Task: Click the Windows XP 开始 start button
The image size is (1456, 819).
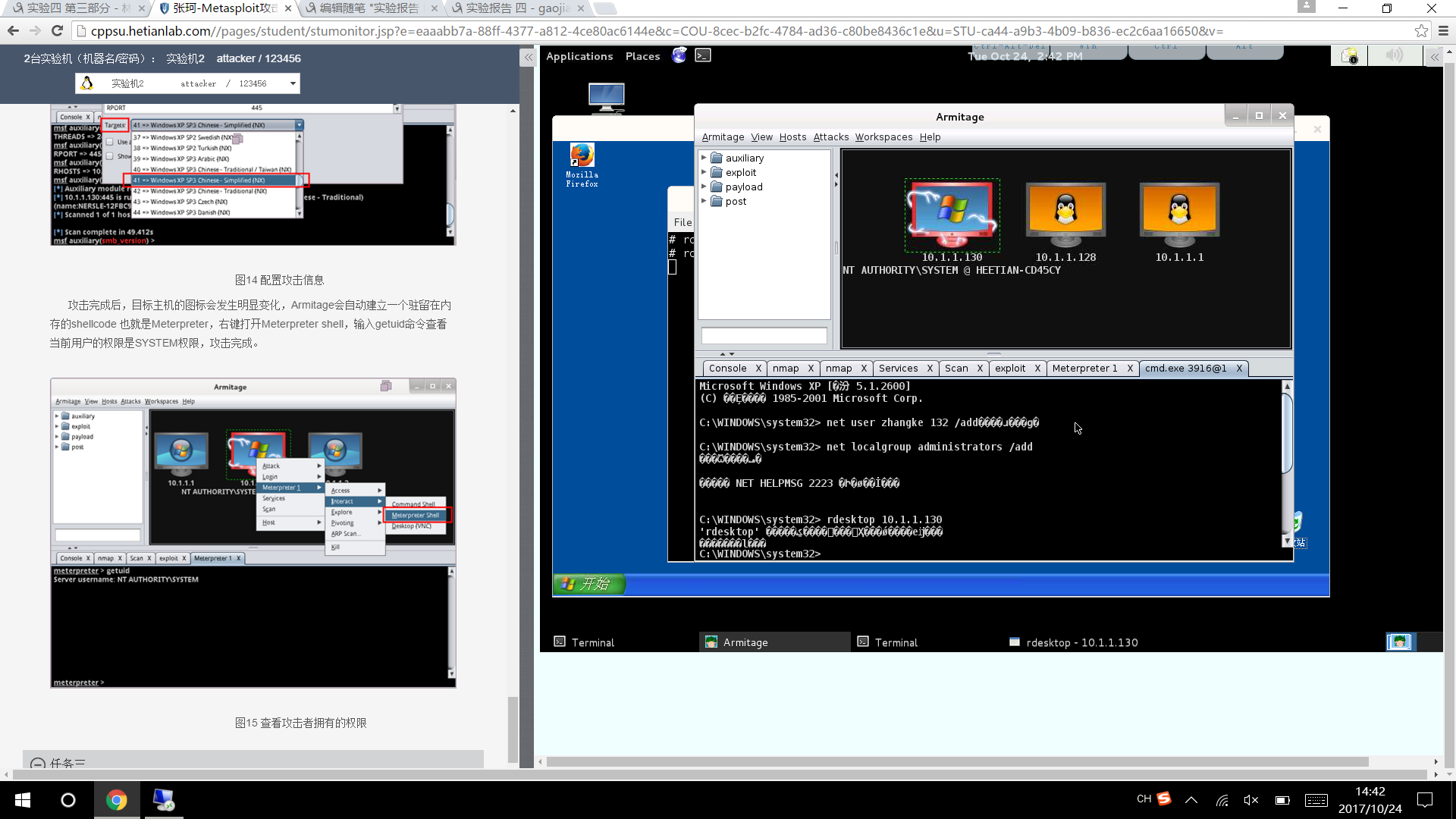Action: (x=588, y=584)
